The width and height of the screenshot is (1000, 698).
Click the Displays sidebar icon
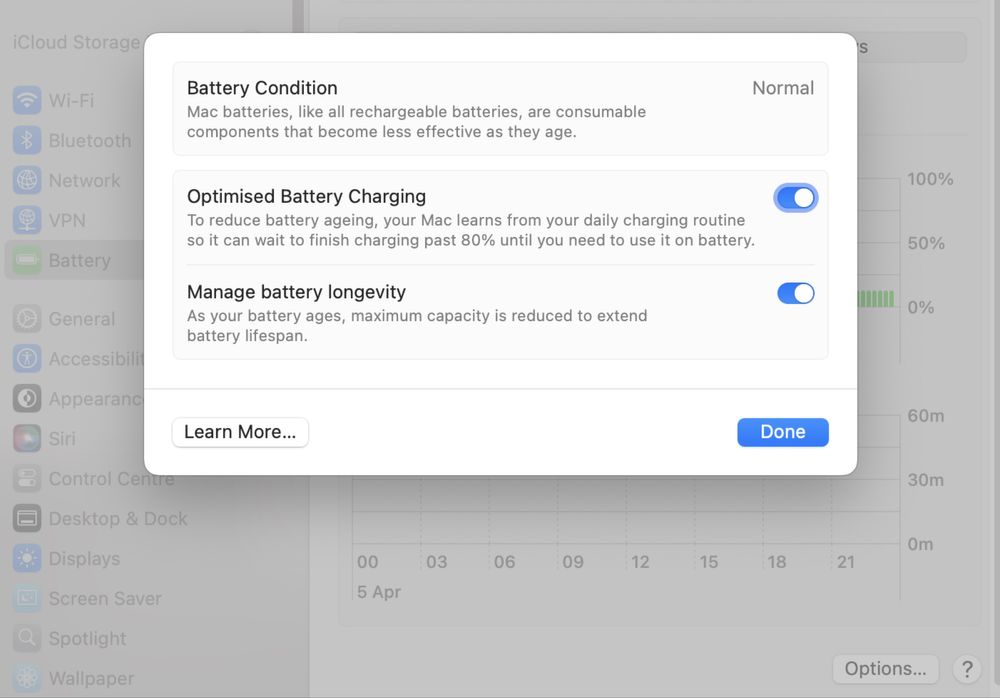pyautogui.click(x=27, y=559)
